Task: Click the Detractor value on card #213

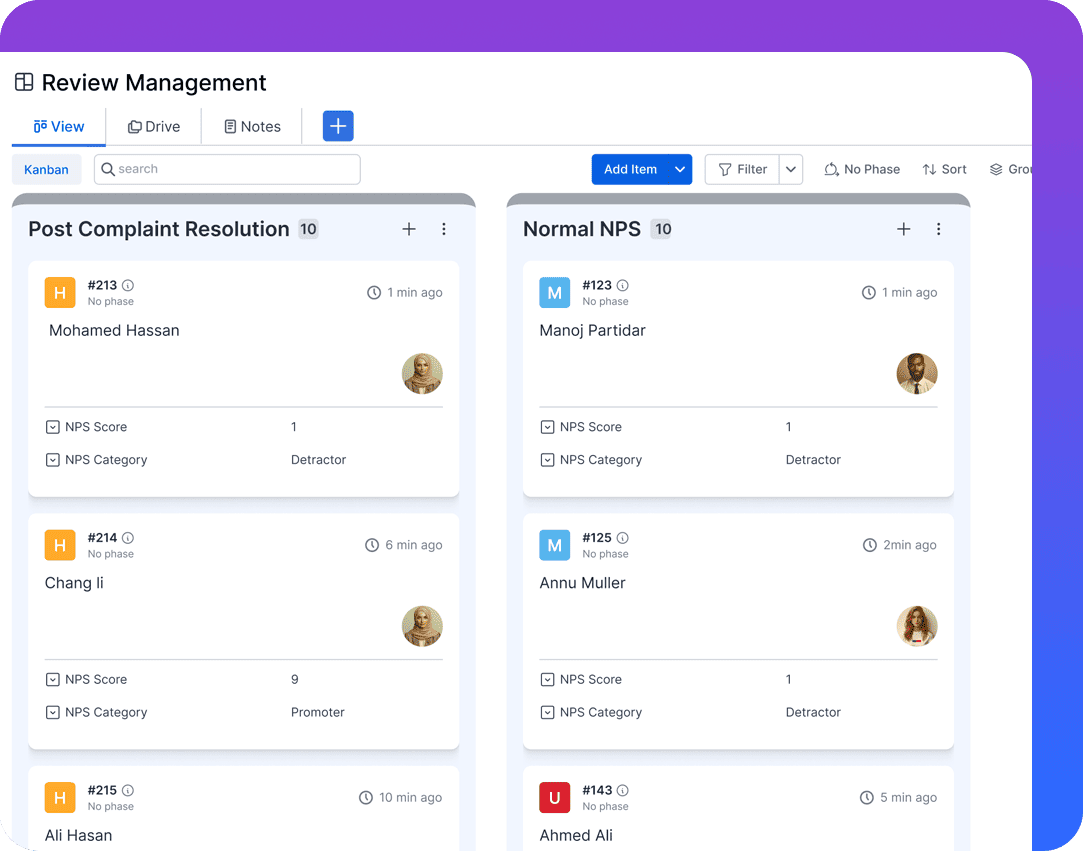Action: click(x=318, y=460)
